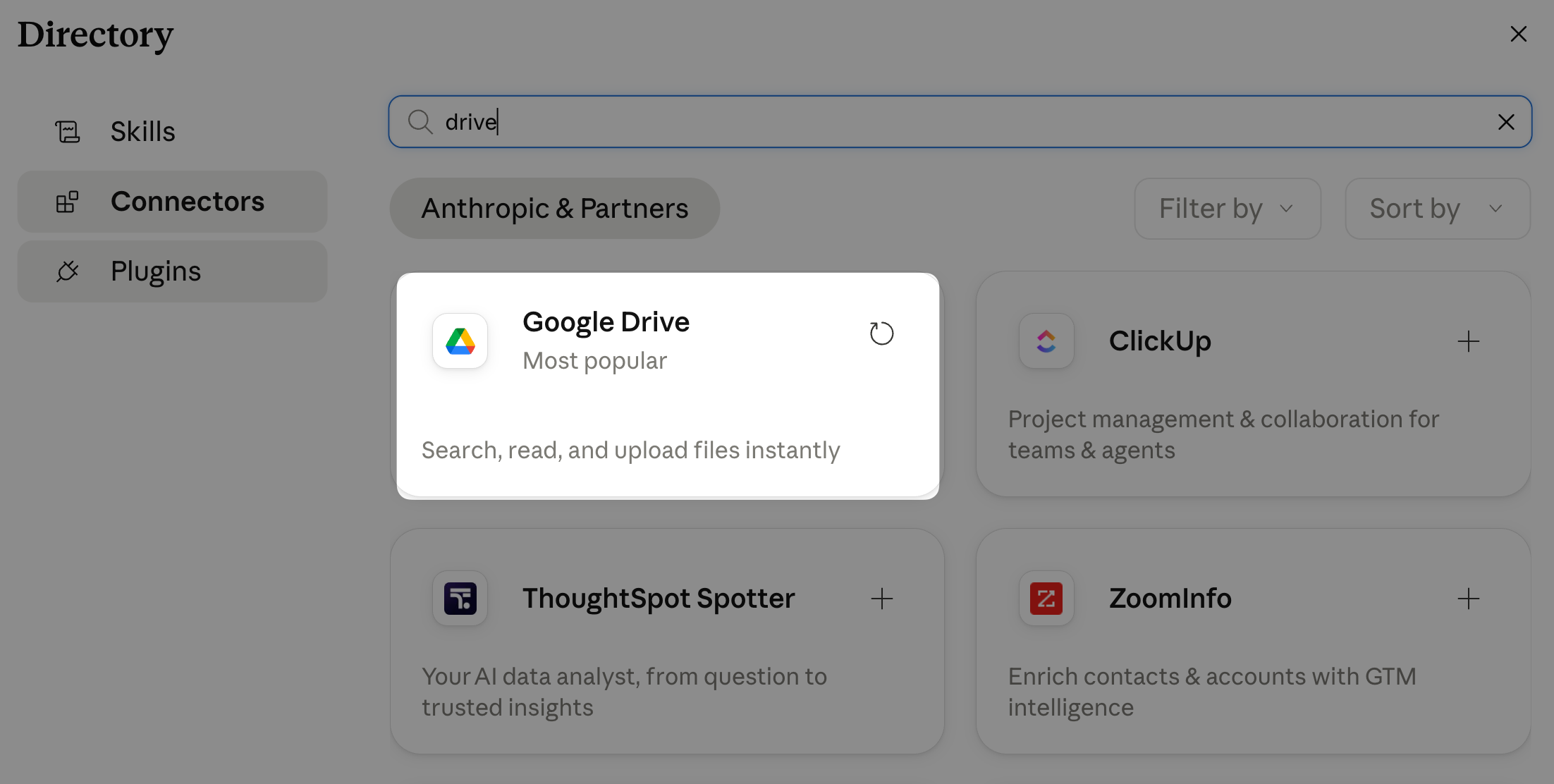Open the Google Drive connector card
This screenshot has width=1554, height=784.
[668, 385]
